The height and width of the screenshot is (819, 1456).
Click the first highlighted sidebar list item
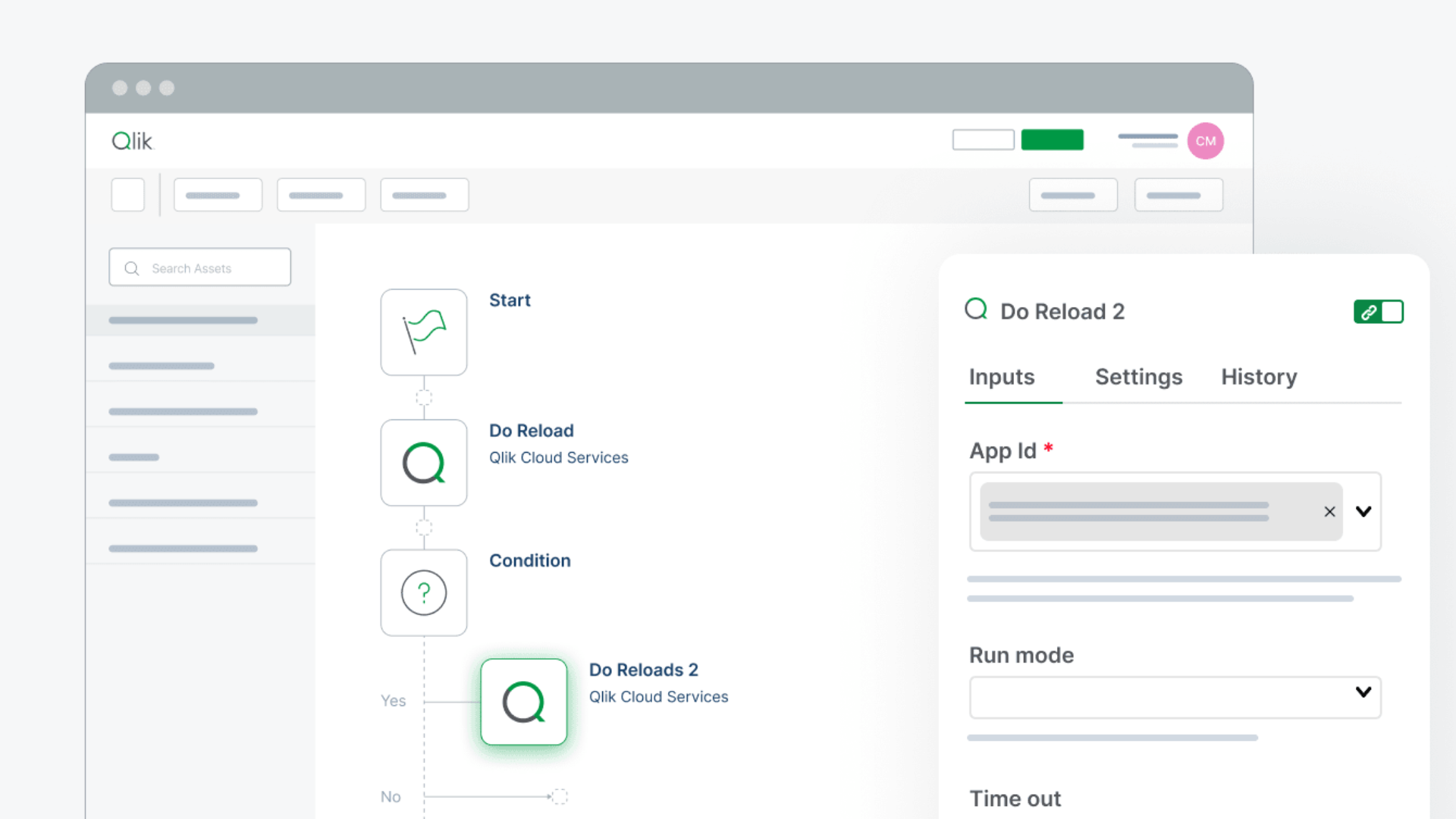tap(182, 319)
